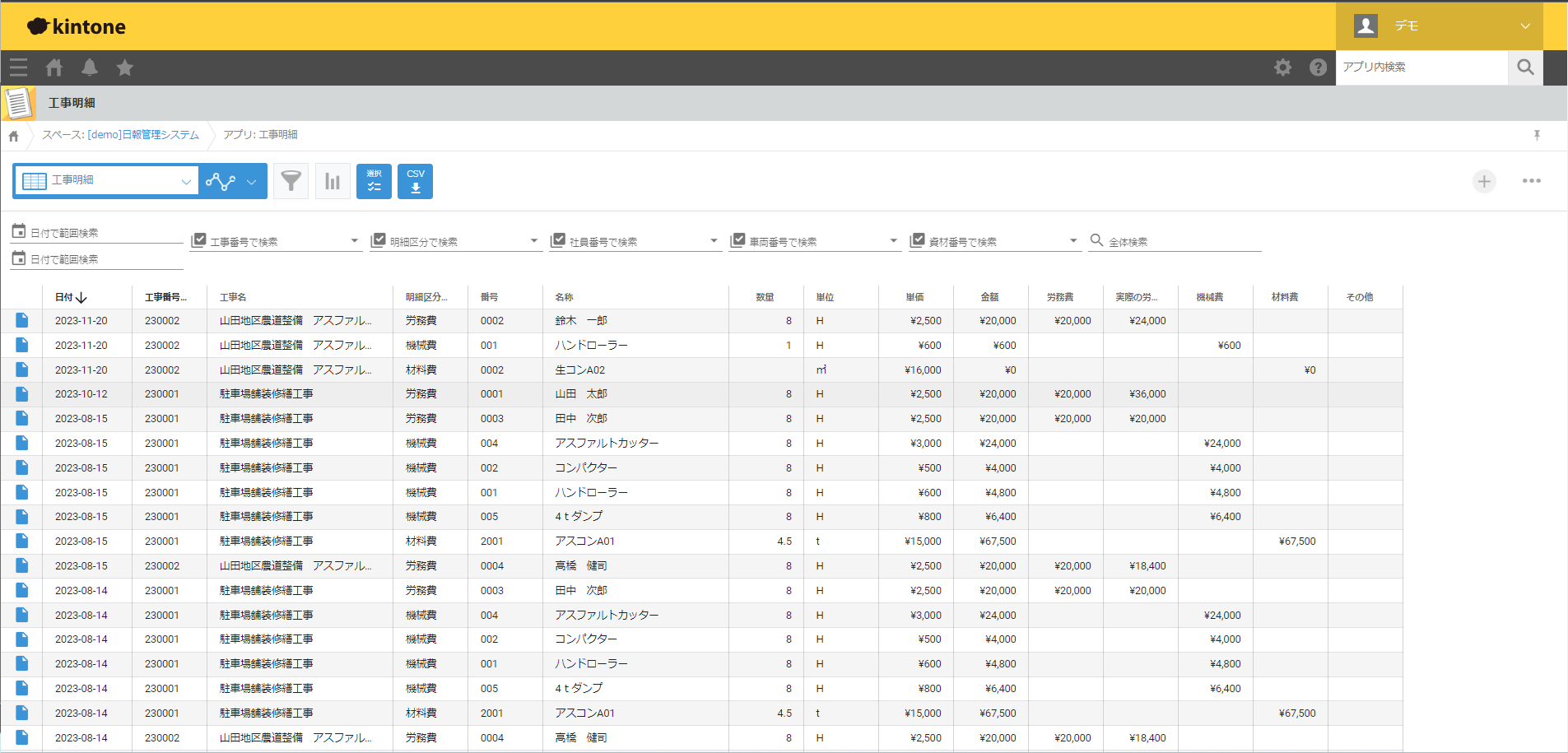Click the help question mark icon
Viewport: 1568px width, 753px height.
1318,67
